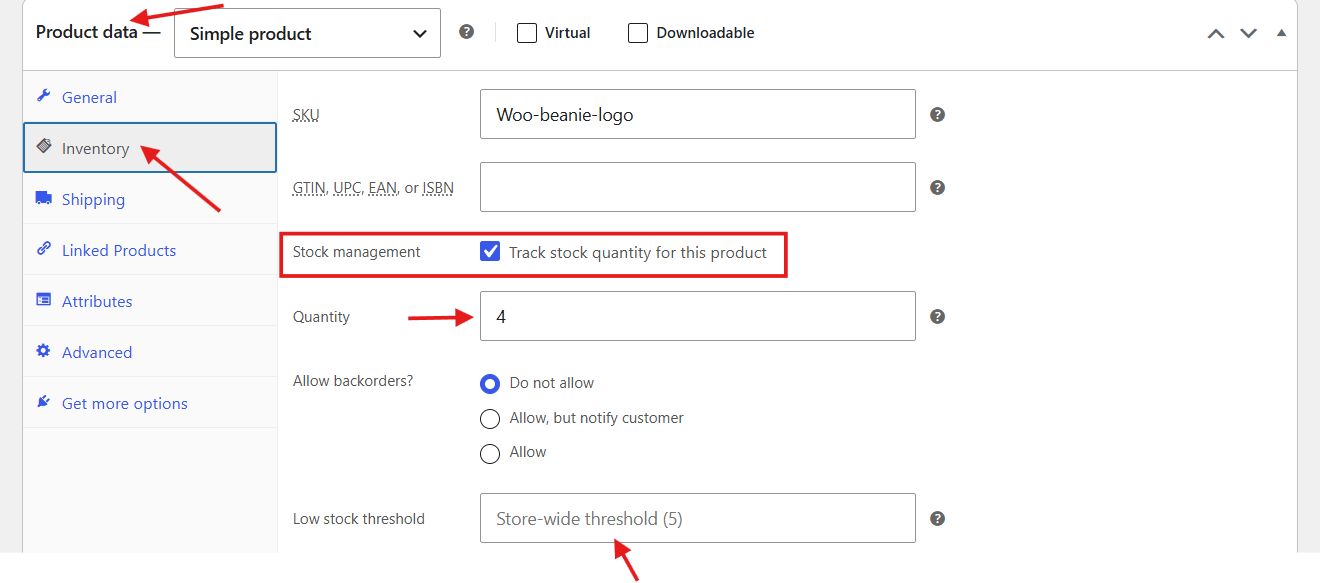The image size is (1320, 583).
Task: Select Allow, but notify customer option
Action: 490,418
